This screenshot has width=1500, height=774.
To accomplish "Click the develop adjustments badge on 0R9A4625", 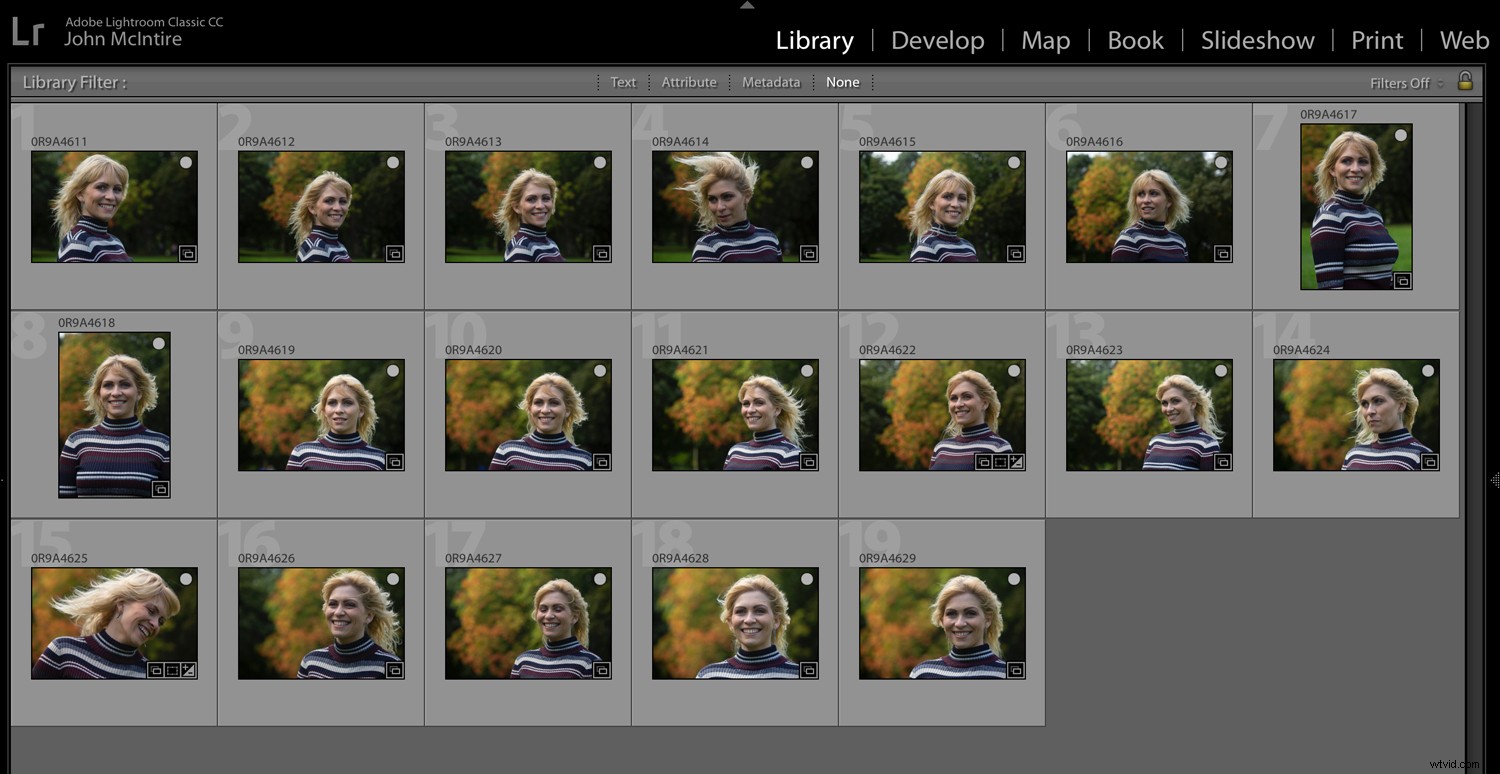I will click(x=188, y=669).
